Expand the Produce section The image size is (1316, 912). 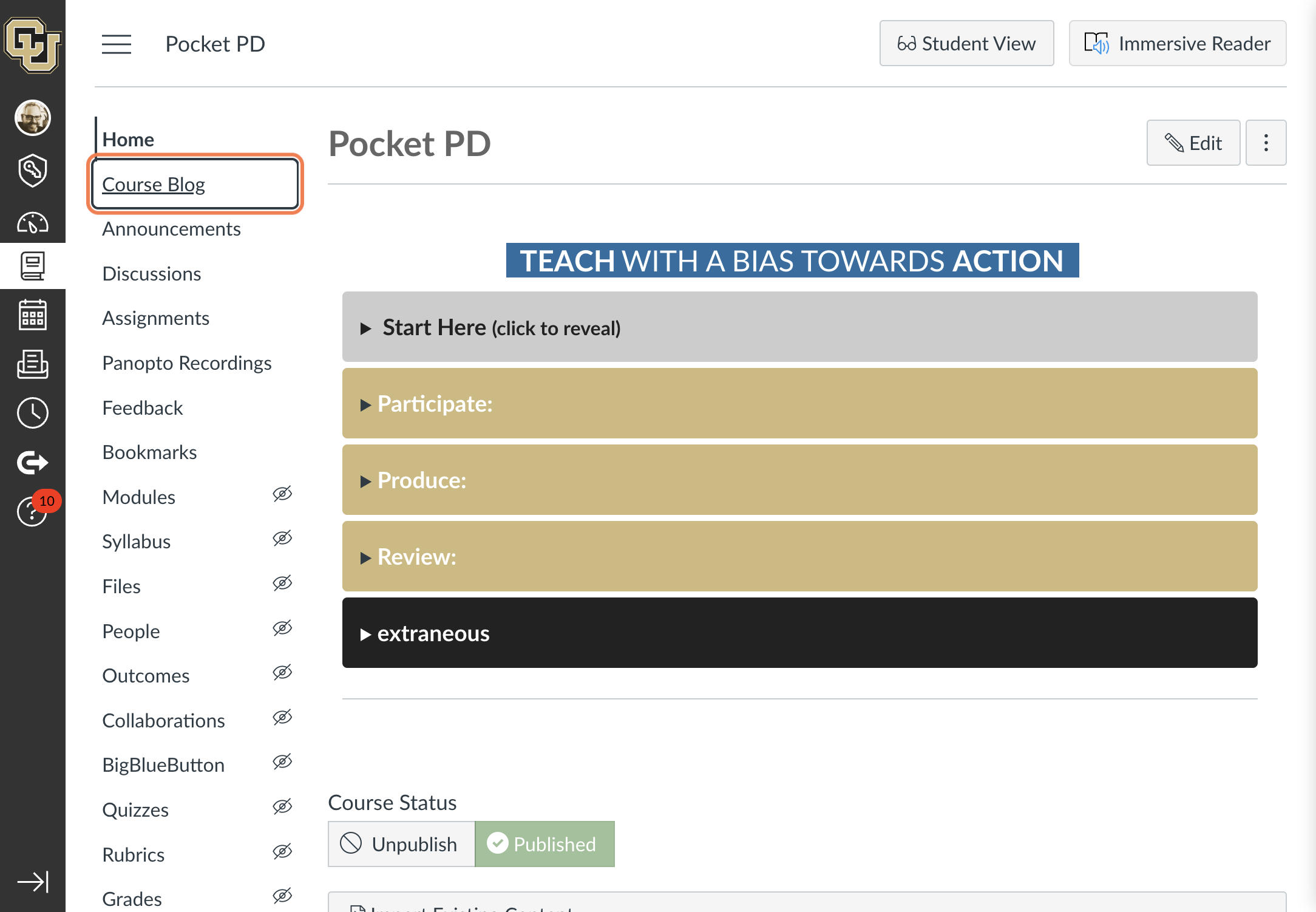point(799,480)
